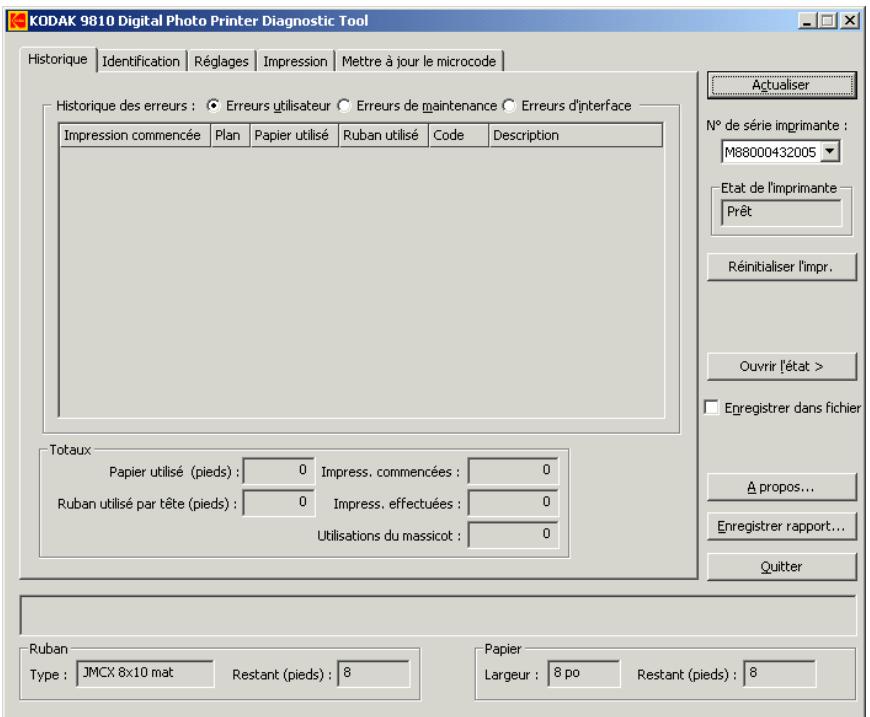
Task: Click the Actualiser button
Action: coord(781,85)
